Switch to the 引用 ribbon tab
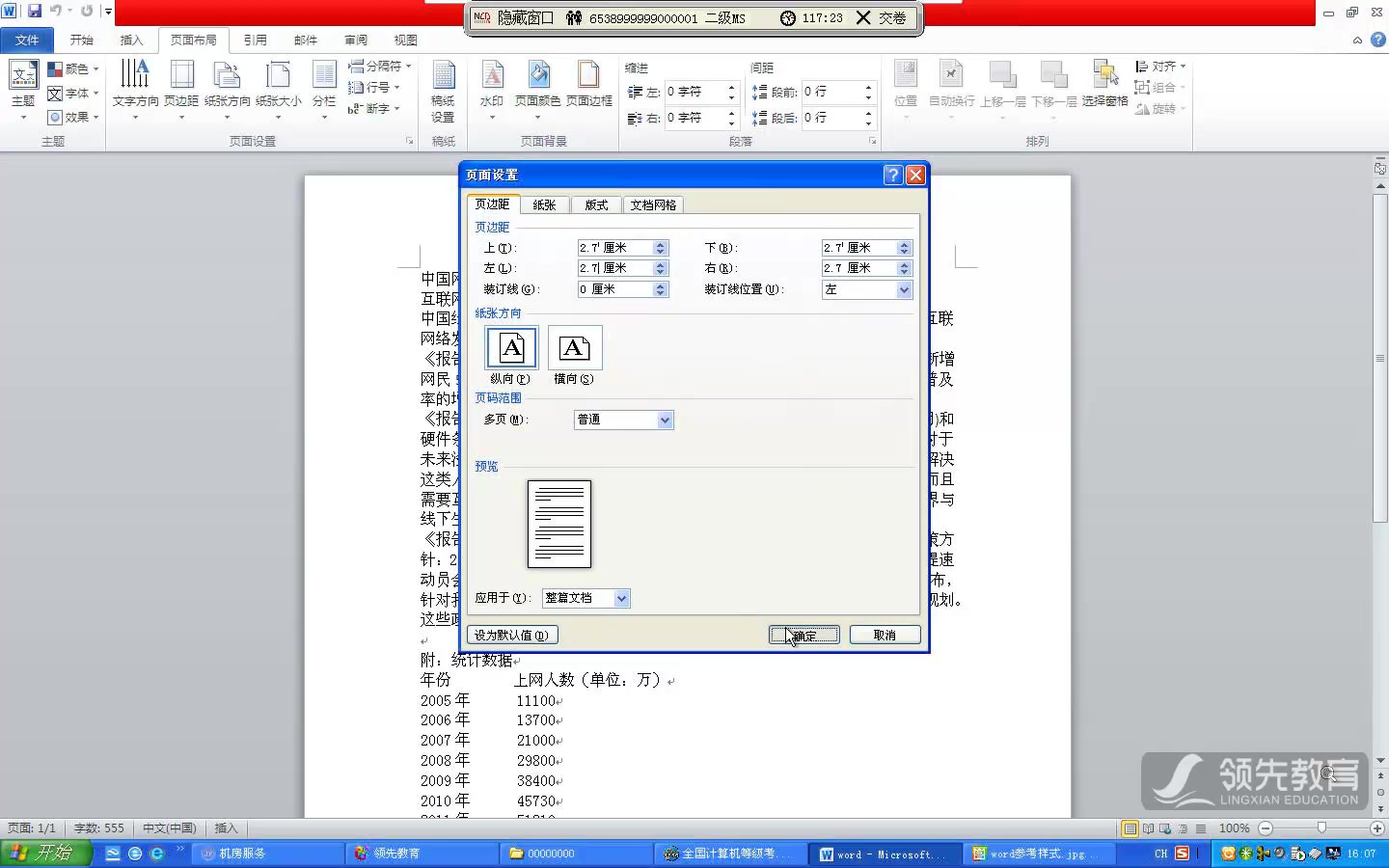Screen dimensions: 1389x868 (x=255, y=40)
